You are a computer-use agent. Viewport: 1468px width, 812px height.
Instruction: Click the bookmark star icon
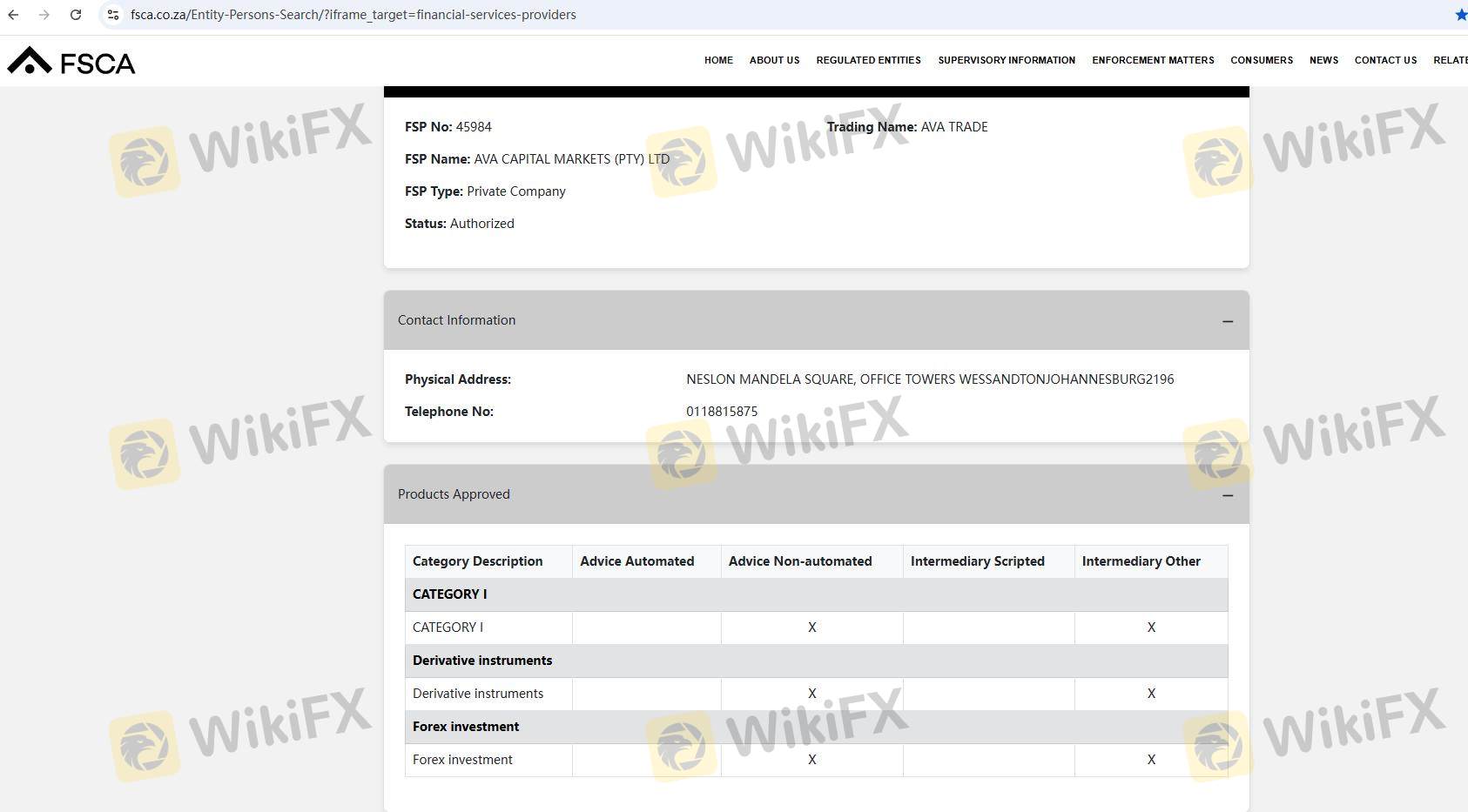1460,15
